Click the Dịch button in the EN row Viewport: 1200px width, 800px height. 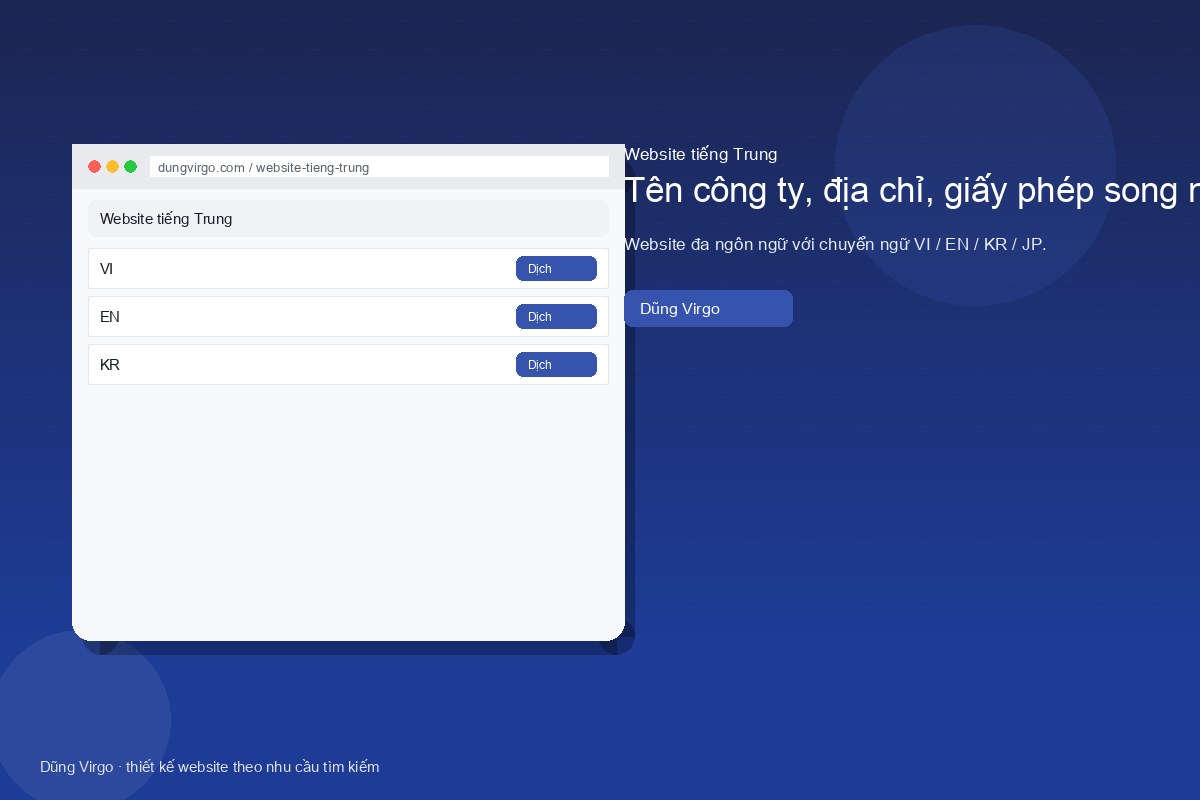pyautogui.click(x=556, y=317)
